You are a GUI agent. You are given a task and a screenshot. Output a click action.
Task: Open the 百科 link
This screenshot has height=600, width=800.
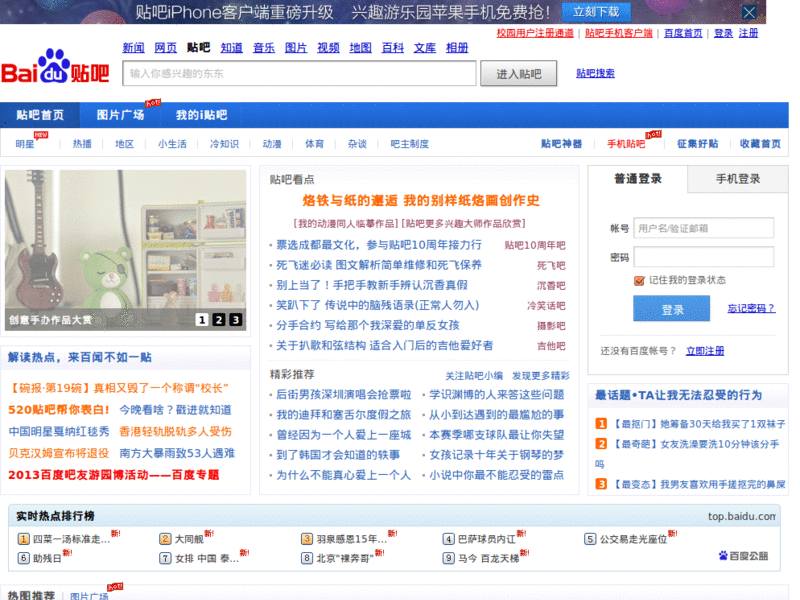[x=392, y=47]
